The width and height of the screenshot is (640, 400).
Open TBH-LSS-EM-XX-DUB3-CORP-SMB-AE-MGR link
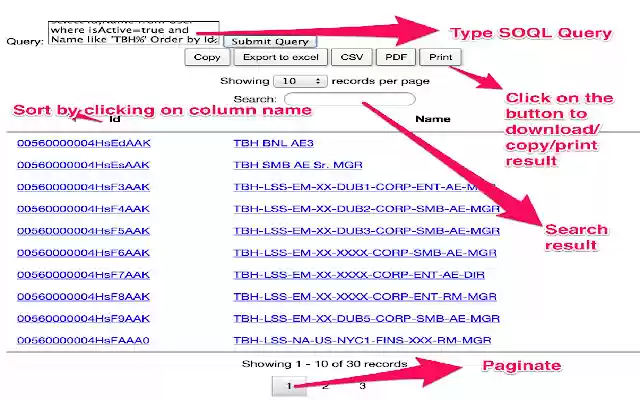tap(367, 231)
